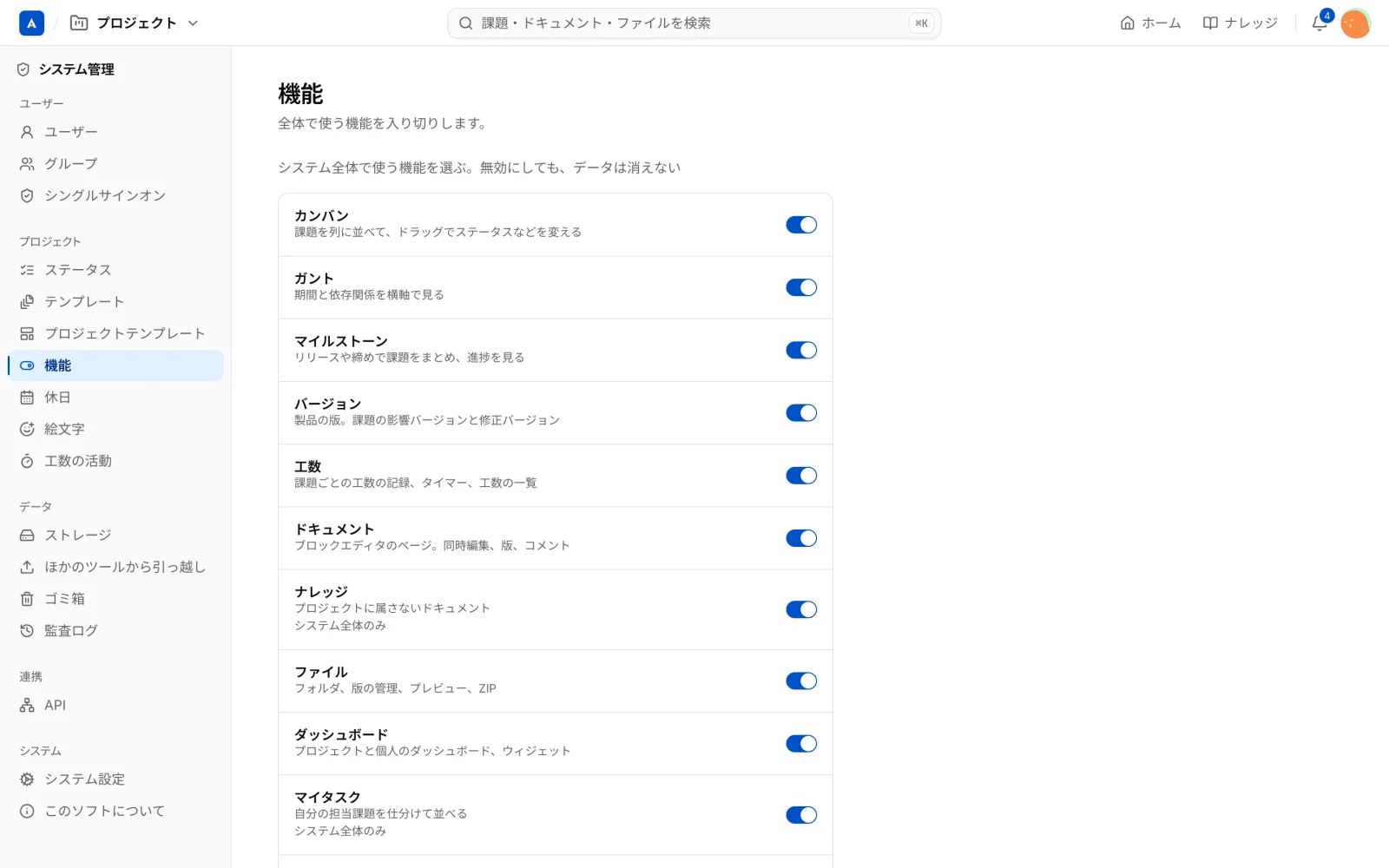This screenshot has height=868, width=1389.
Task: Click the 監査ログ history icon
Action: click(x=27, y=631)
